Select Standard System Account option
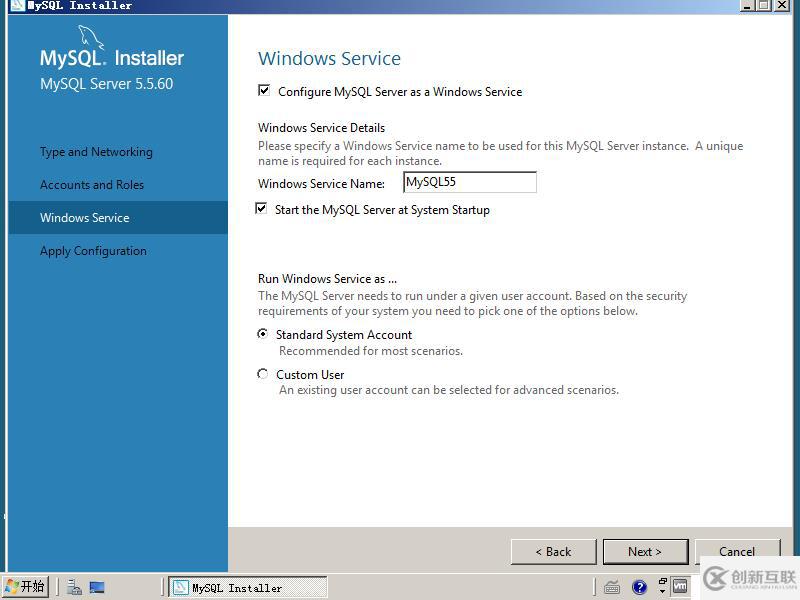Image resolution: width=800 pixels, height=600 pixels. click(263, 334)
